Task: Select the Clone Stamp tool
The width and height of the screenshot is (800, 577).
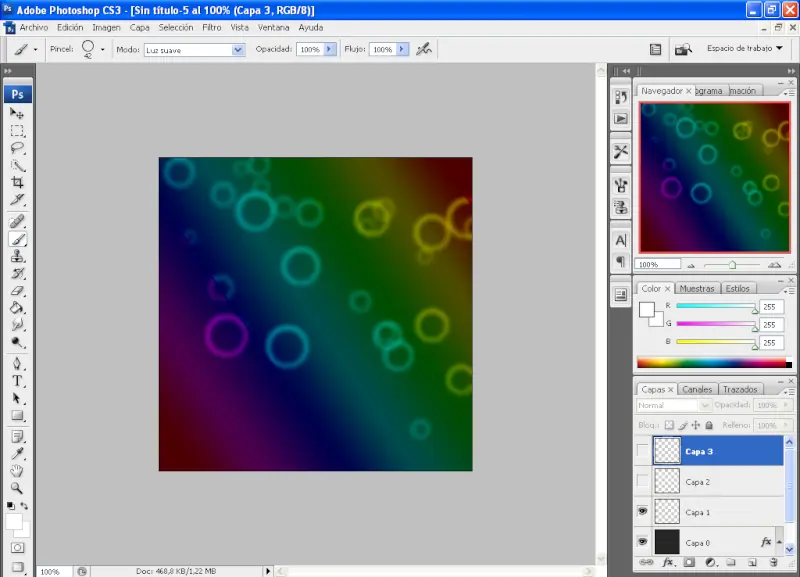Action: point(17,256)
